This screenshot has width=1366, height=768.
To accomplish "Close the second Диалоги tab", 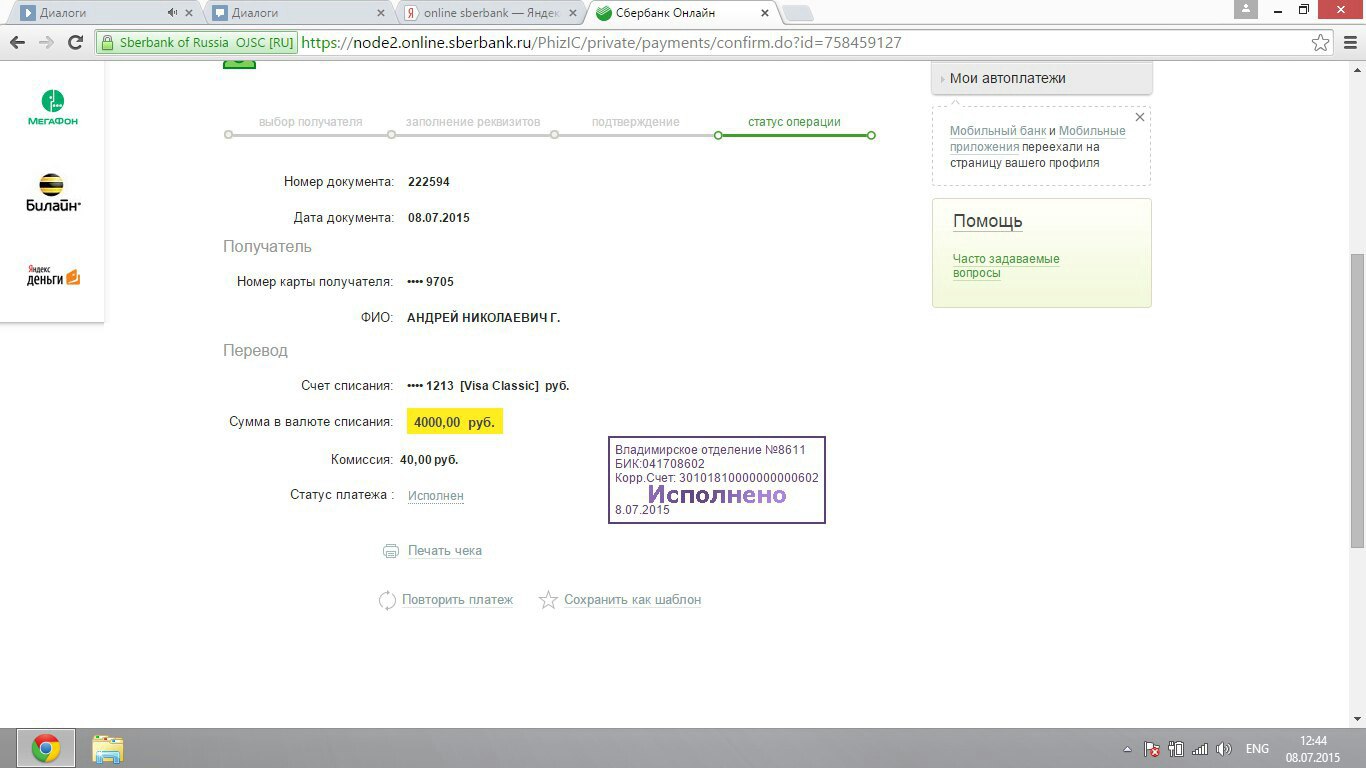I will 381,13.
